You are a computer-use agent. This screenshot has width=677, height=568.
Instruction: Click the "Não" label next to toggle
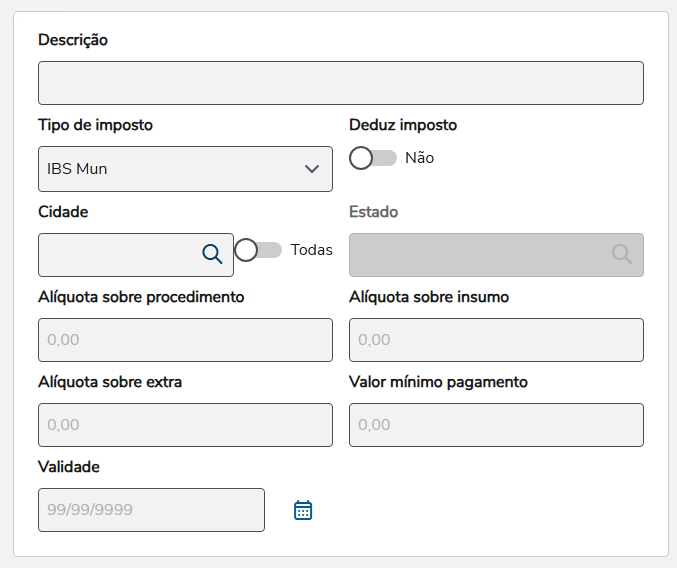pyautogui.click(x=419, y=158)
